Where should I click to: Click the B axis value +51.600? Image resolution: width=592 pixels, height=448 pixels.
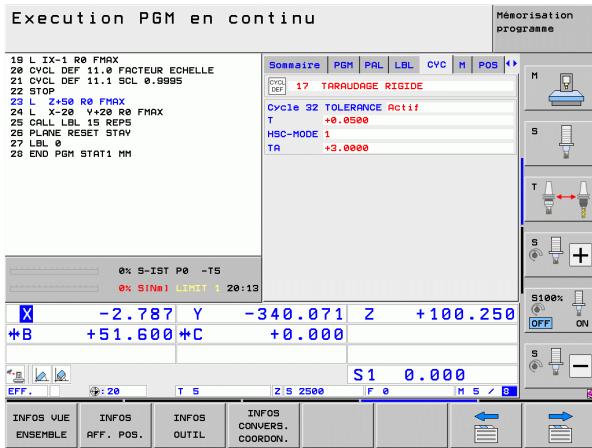pos(130,334)
